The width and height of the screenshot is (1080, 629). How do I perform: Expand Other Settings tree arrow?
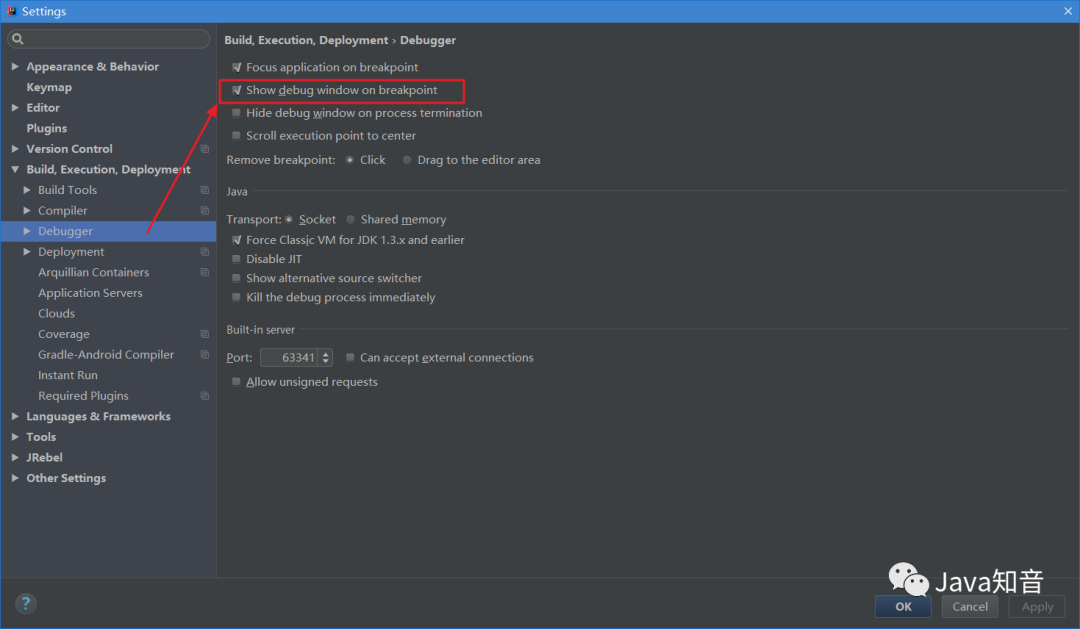[x=15, y=478]
